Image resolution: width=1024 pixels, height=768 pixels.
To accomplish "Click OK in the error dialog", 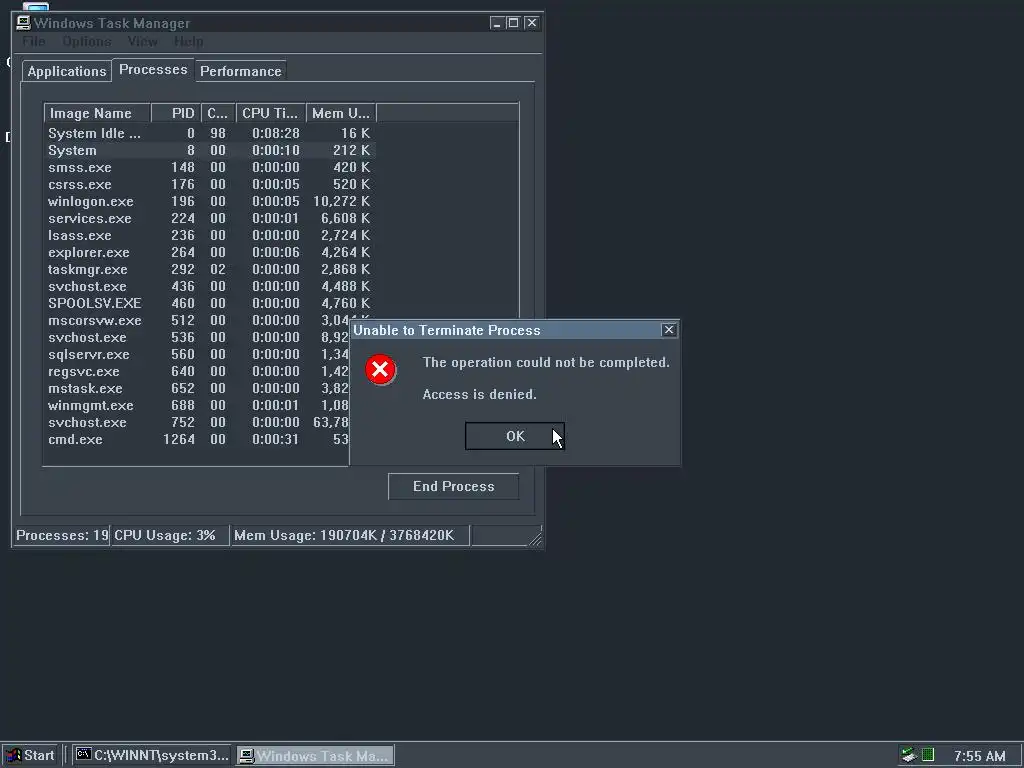I will 515,436.
